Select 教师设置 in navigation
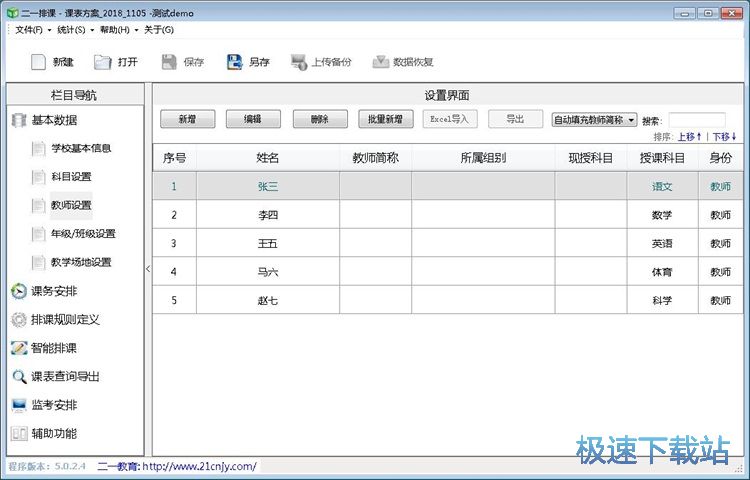The height and width of the screenshot is (480, 750). point(71,206)
